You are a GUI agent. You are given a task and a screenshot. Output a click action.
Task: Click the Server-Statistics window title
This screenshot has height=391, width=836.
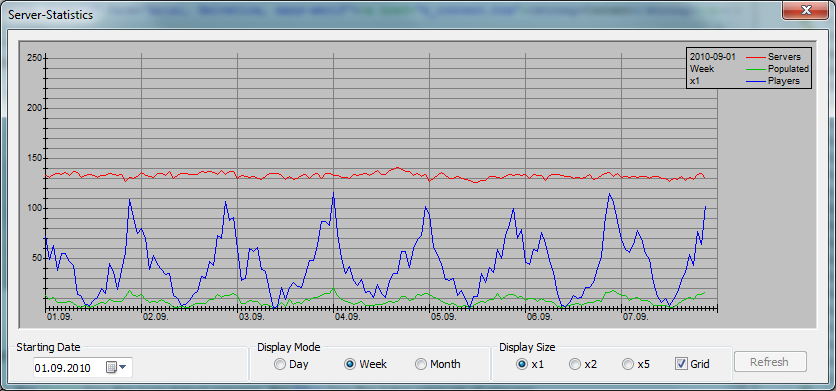click(51, 15)
